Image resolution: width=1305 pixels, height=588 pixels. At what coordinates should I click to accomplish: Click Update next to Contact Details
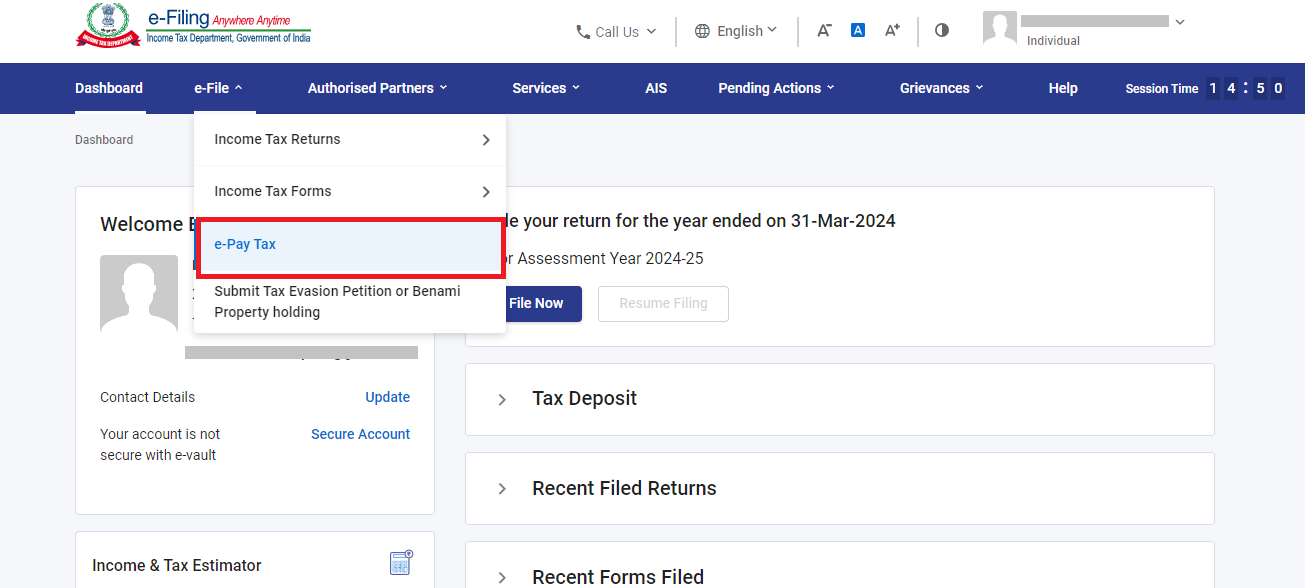click(387, 397)
